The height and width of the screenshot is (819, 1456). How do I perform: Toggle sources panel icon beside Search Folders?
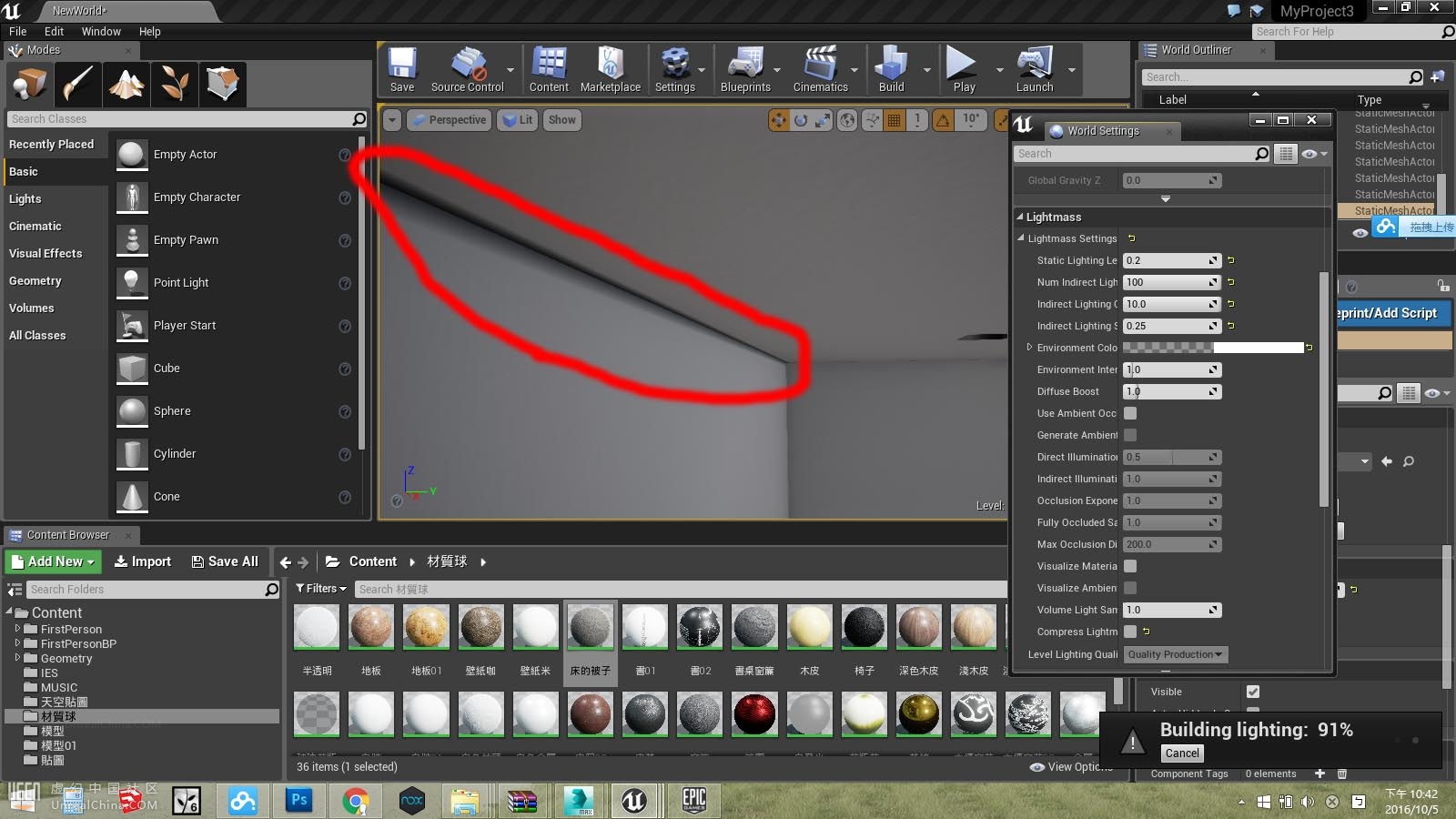click(x=15, y=590)
